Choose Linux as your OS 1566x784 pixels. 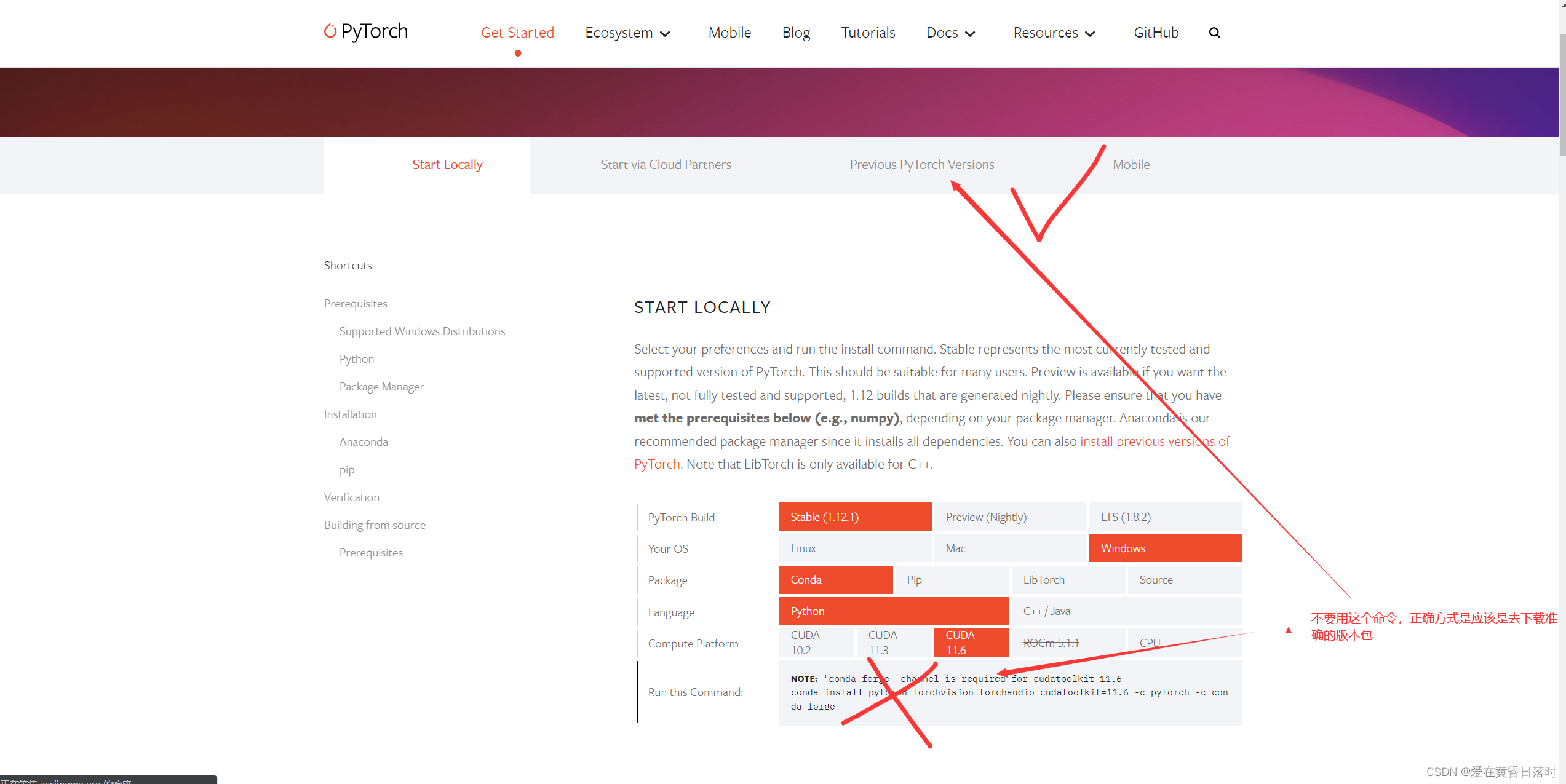(x=855, y=548)
